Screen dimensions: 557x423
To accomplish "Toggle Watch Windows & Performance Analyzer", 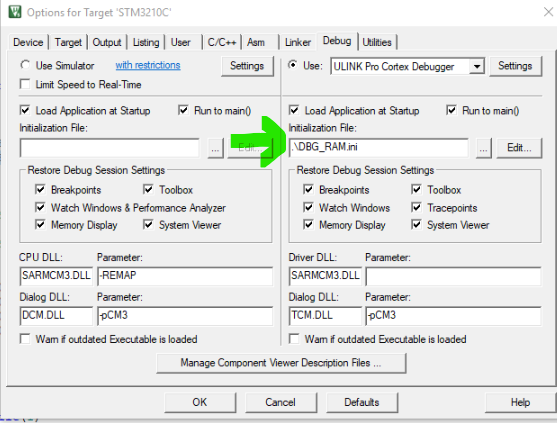I will (40, 207).
